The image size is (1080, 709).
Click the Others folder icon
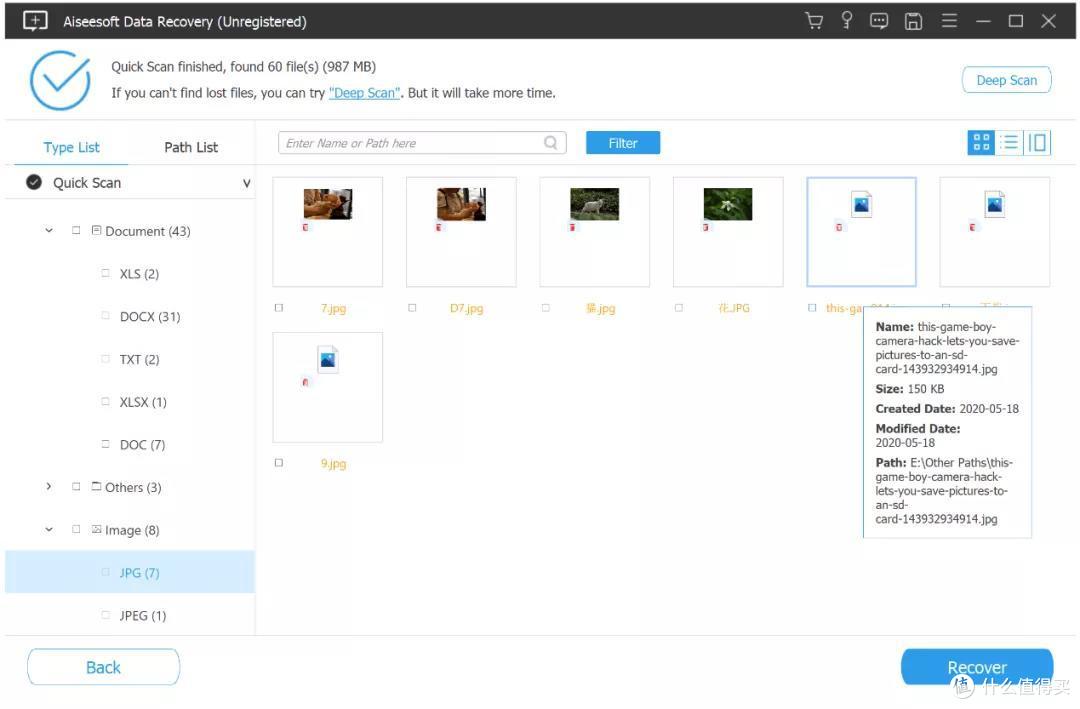click(96, 486)
